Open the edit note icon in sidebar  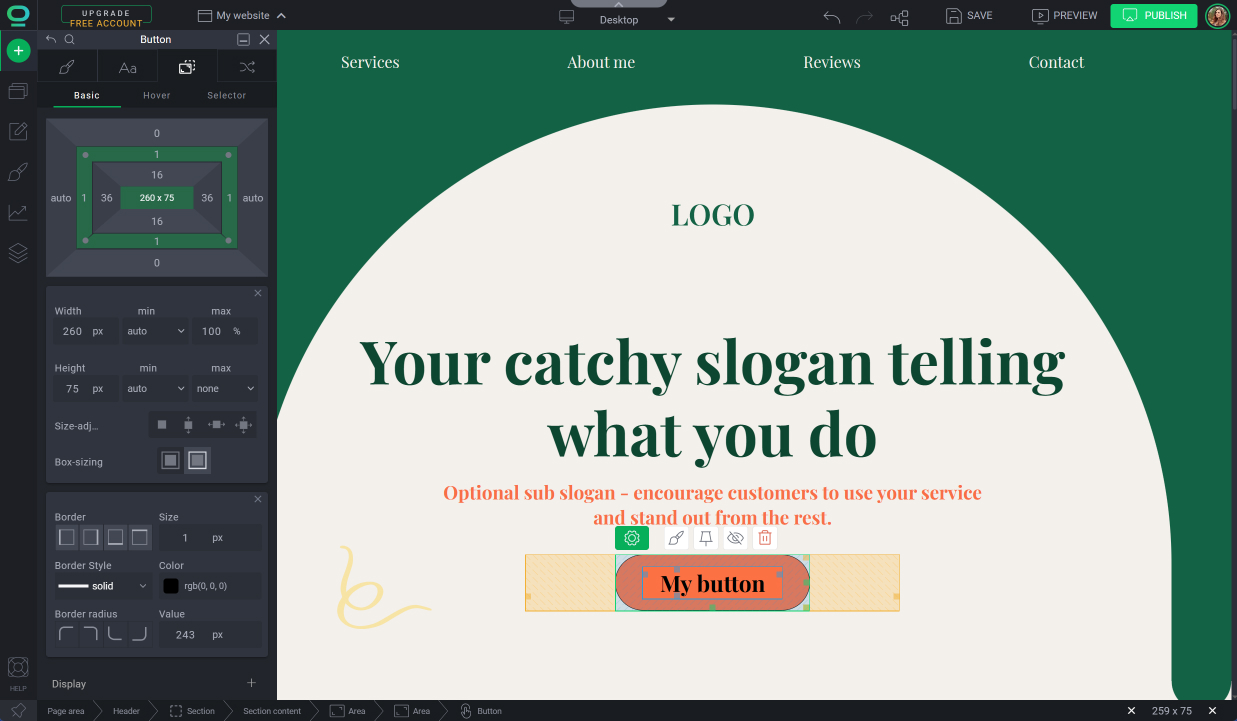[x=18, y=131]
